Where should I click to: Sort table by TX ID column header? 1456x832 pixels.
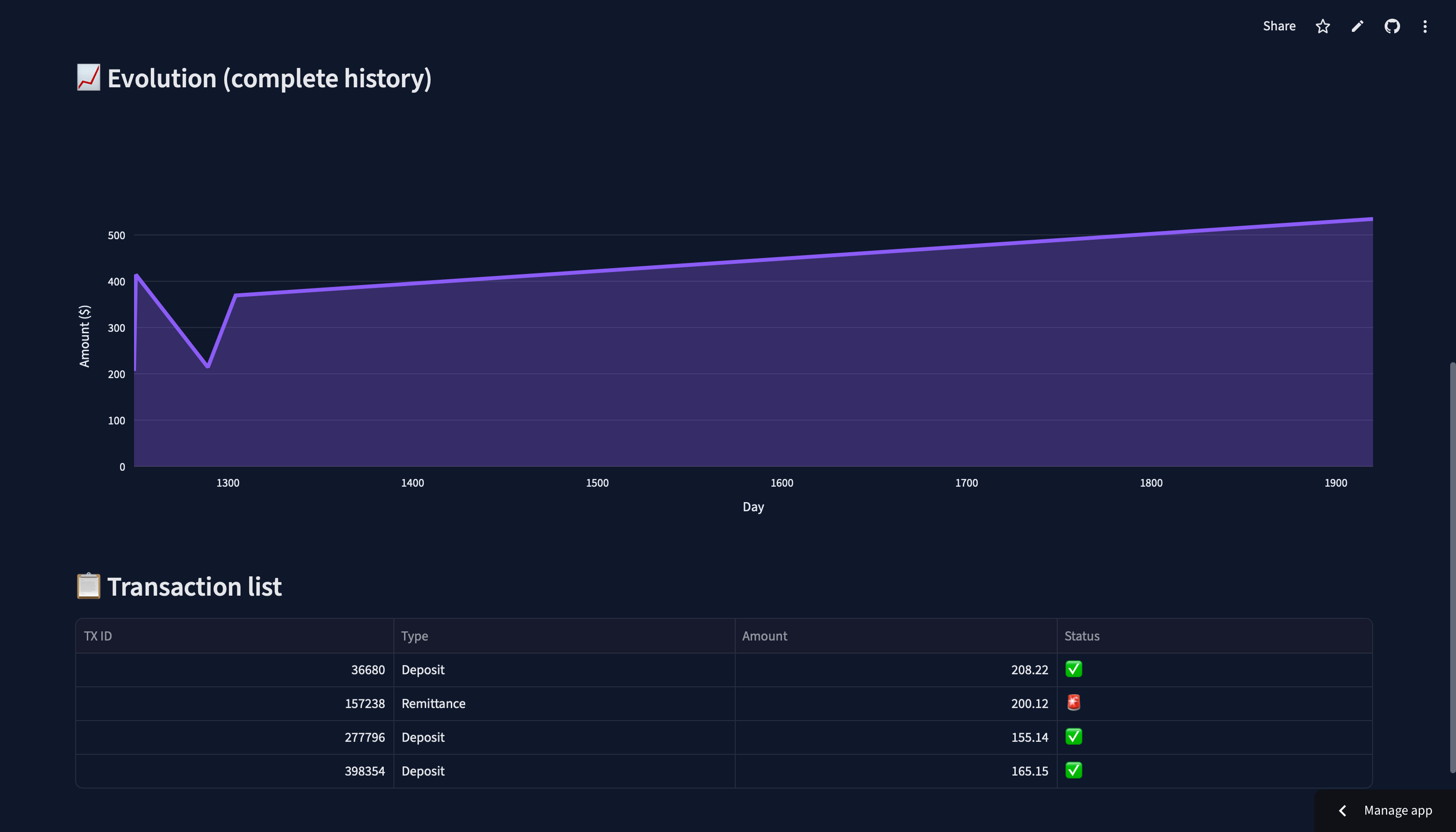[98, 636]
